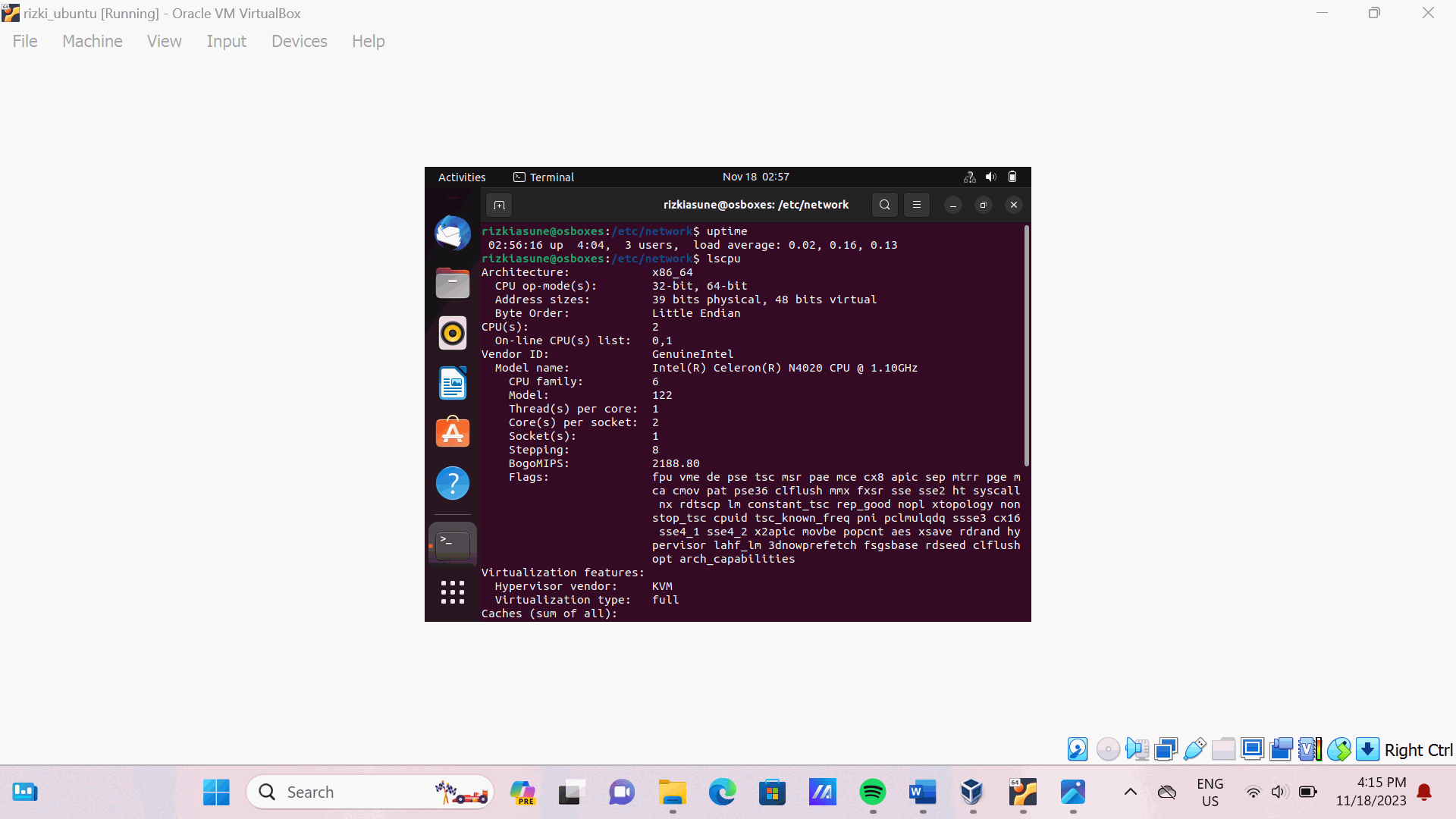The image size is (1456, 819).
Task: Open Microsoft Edge from taskbar
Action: coord(723,792)
